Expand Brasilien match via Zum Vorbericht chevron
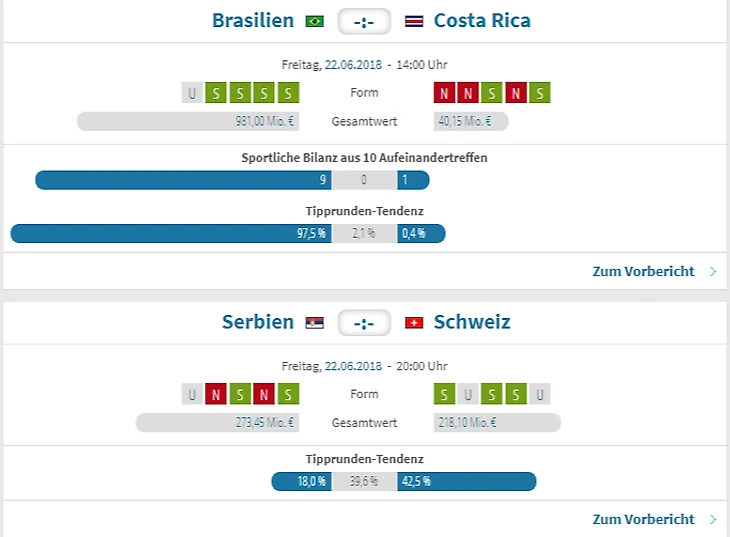This screenshot has height=537, width=730. click(x=713, y=271)
